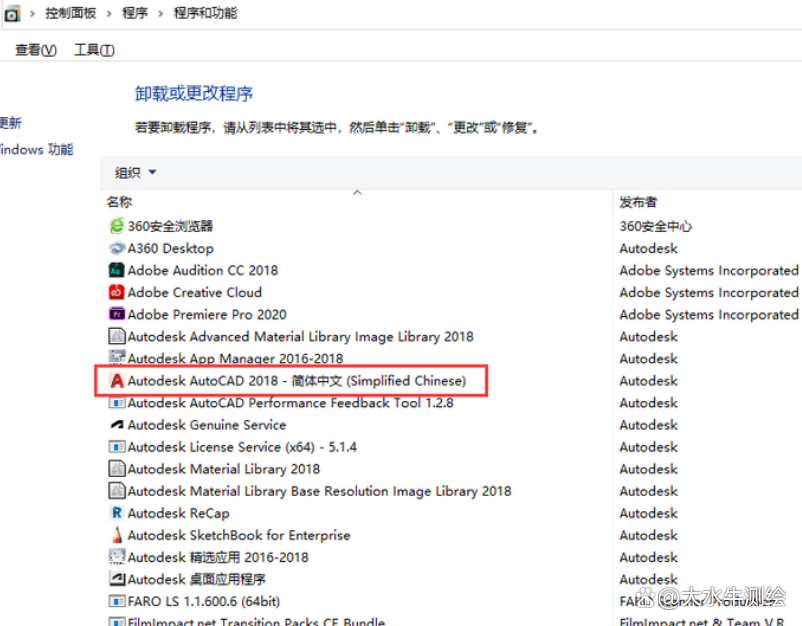Click the Autodesk 桌面应用程序 icon
Image resolution: width=802 pixels, height=626 pixels.
click(x=117, y=578)
